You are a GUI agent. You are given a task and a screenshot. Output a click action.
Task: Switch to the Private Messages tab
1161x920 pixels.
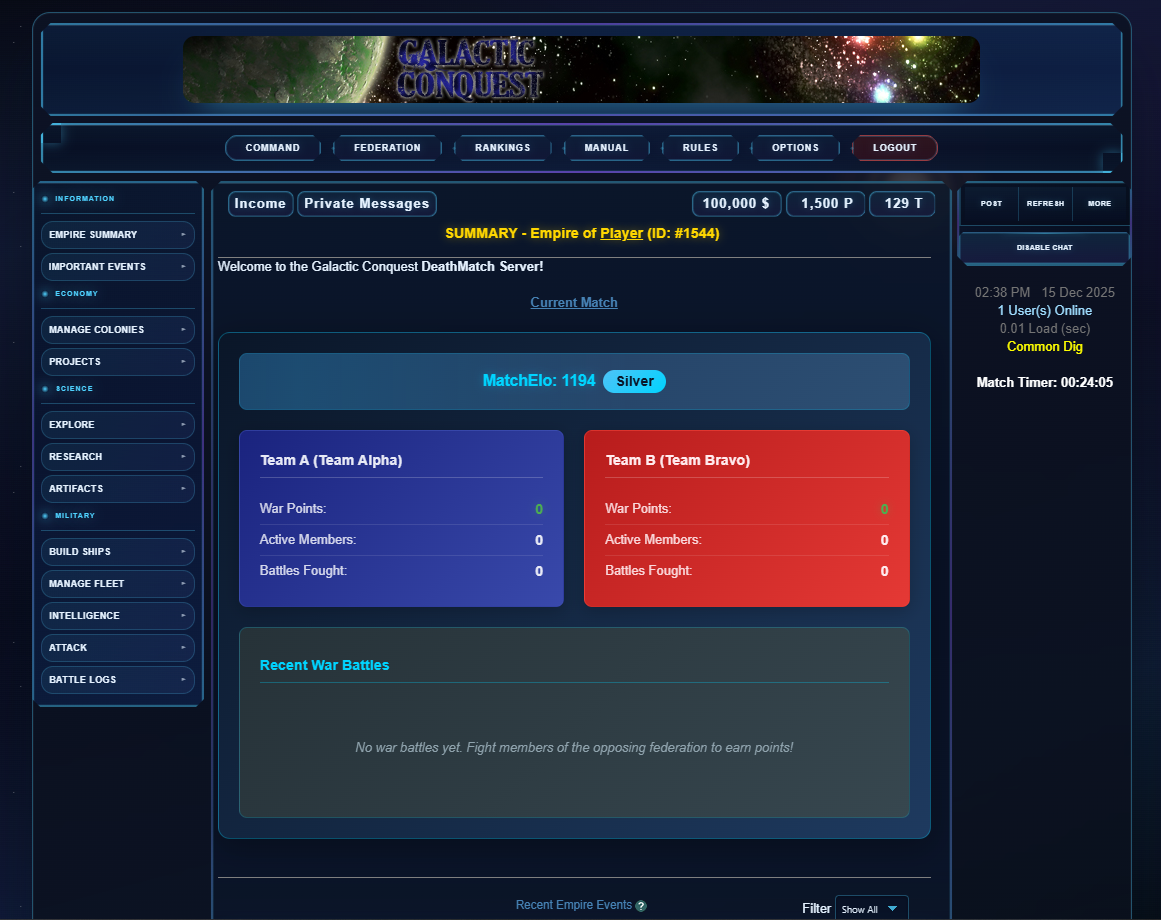[x=366, y=203]
